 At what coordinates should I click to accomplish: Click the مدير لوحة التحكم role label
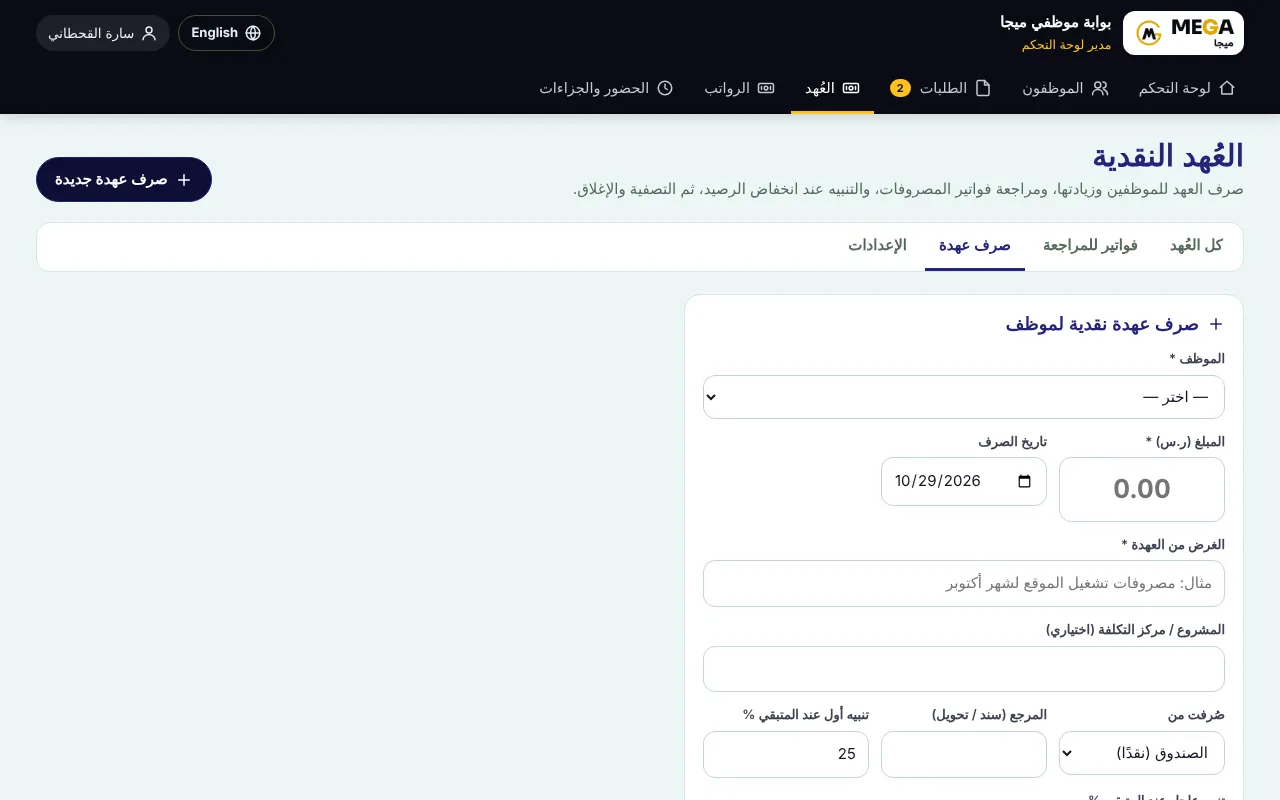1066,45
